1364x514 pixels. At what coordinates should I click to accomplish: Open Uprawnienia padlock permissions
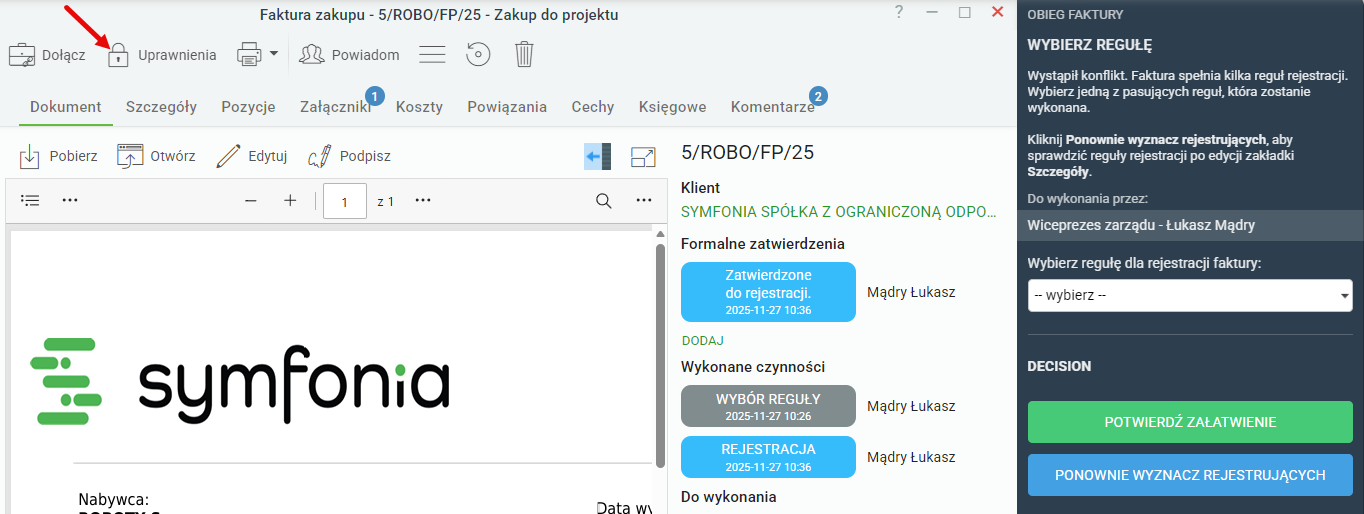point(119,55)
